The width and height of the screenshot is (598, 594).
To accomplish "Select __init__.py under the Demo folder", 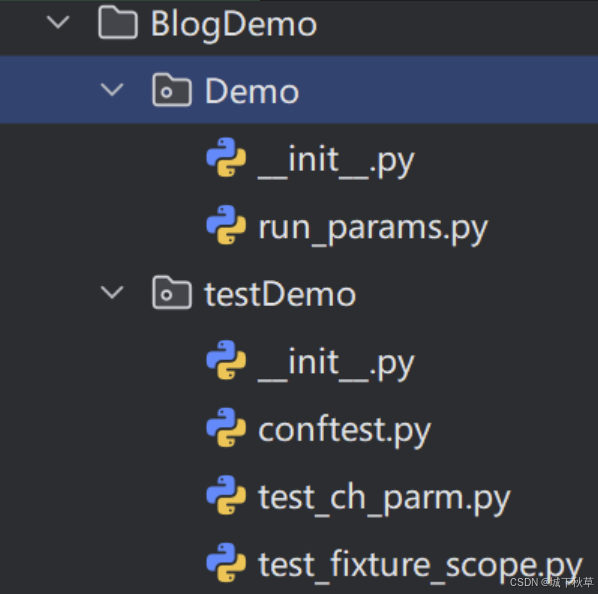I will 336,162.
